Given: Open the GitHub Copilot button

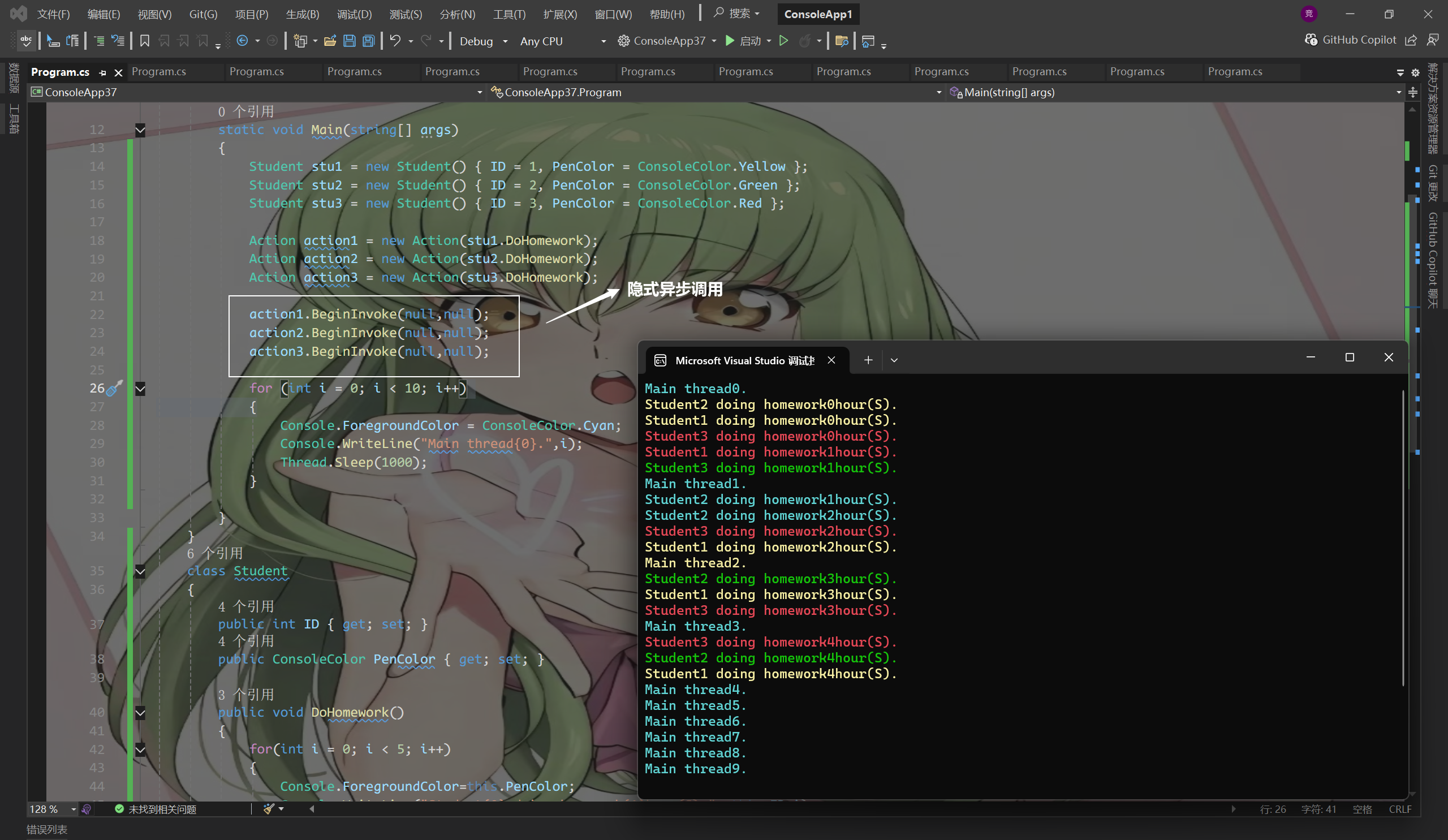Looking at the screenshot, I should coord(1351,40).
